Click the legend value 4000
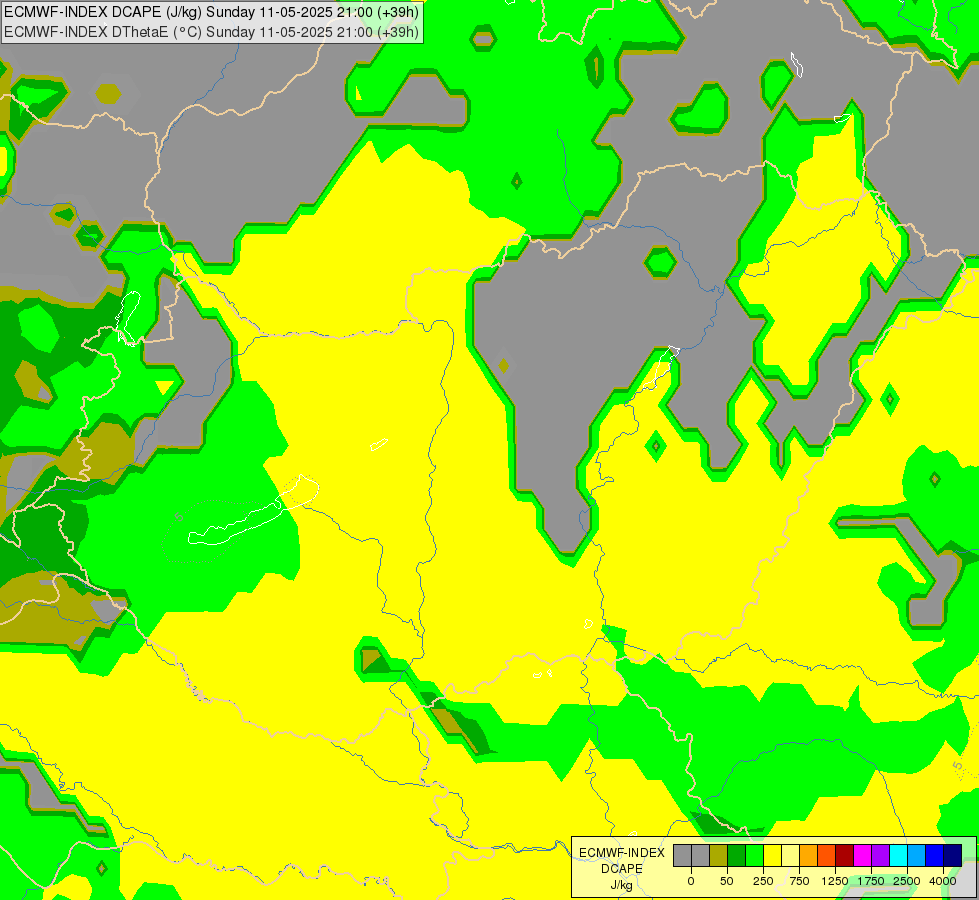979x900 pixels. pos(943,881)
